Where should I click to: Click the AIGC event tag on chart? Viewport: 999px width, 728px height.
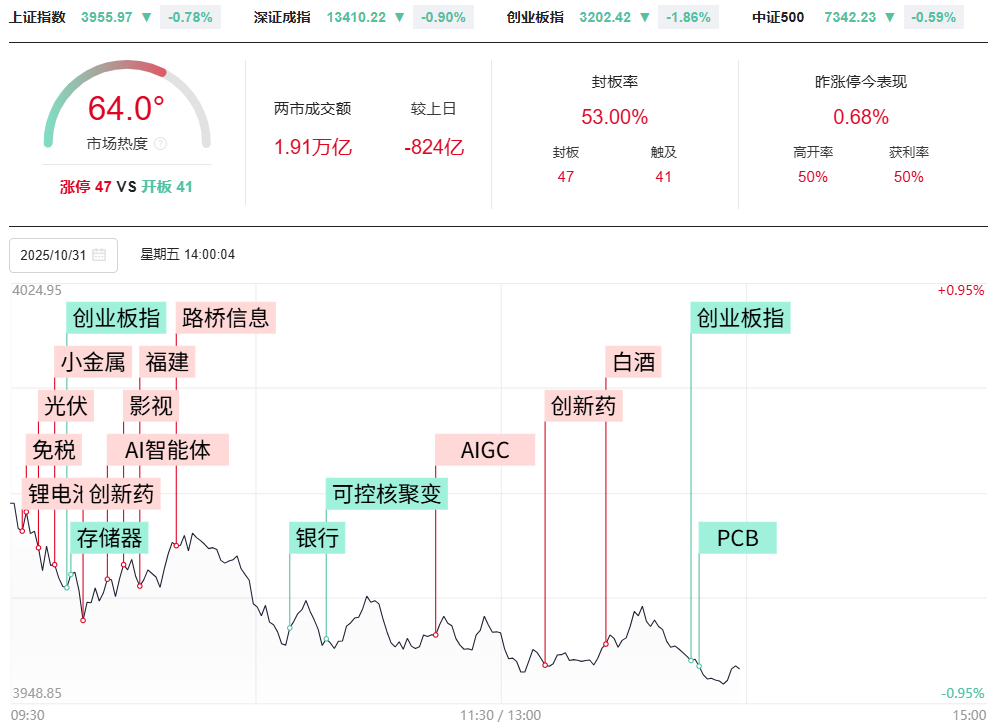485,450
